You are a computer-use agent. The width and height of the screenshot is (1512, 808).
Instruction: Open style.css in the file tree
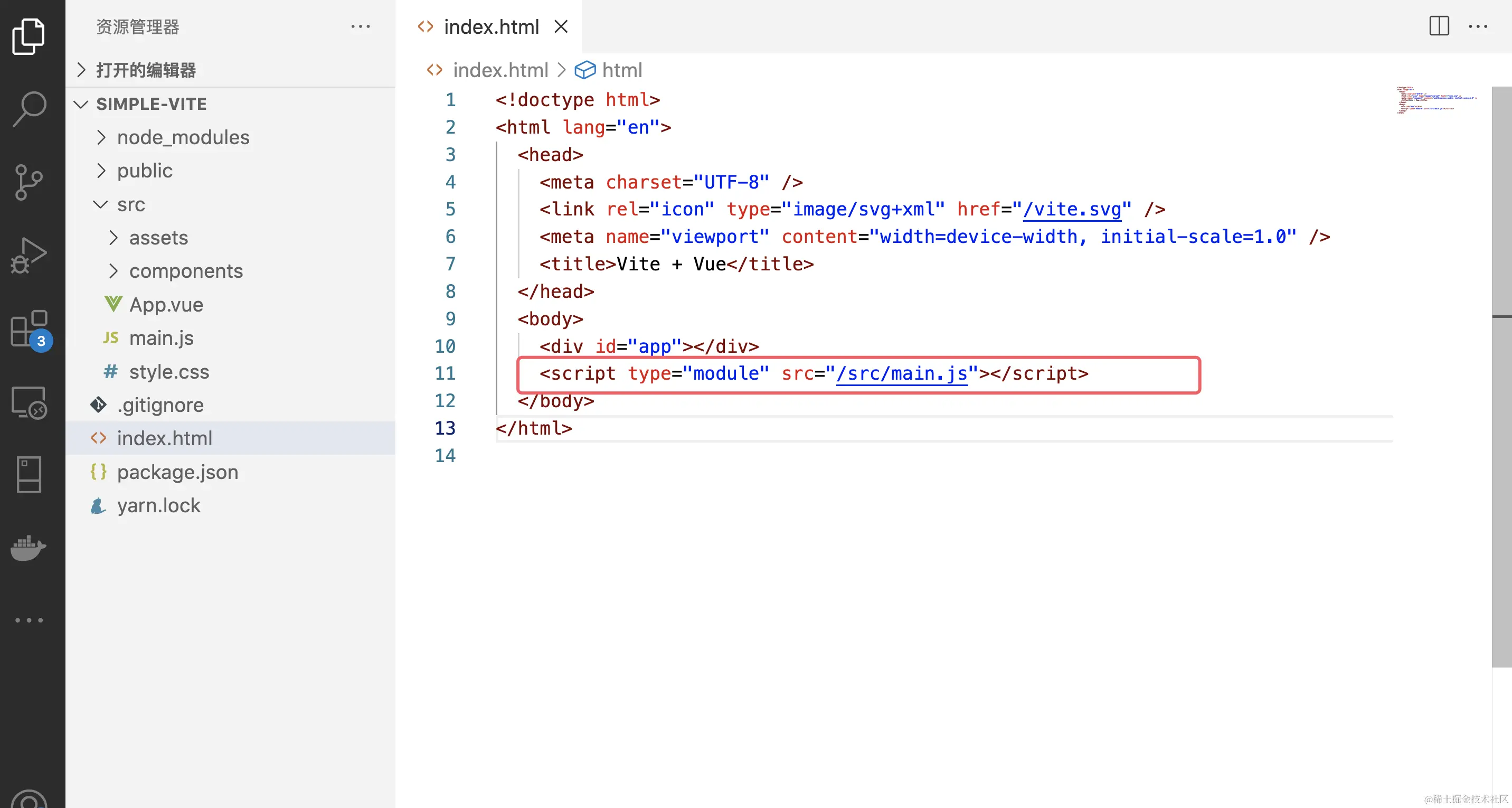point(231,371)
